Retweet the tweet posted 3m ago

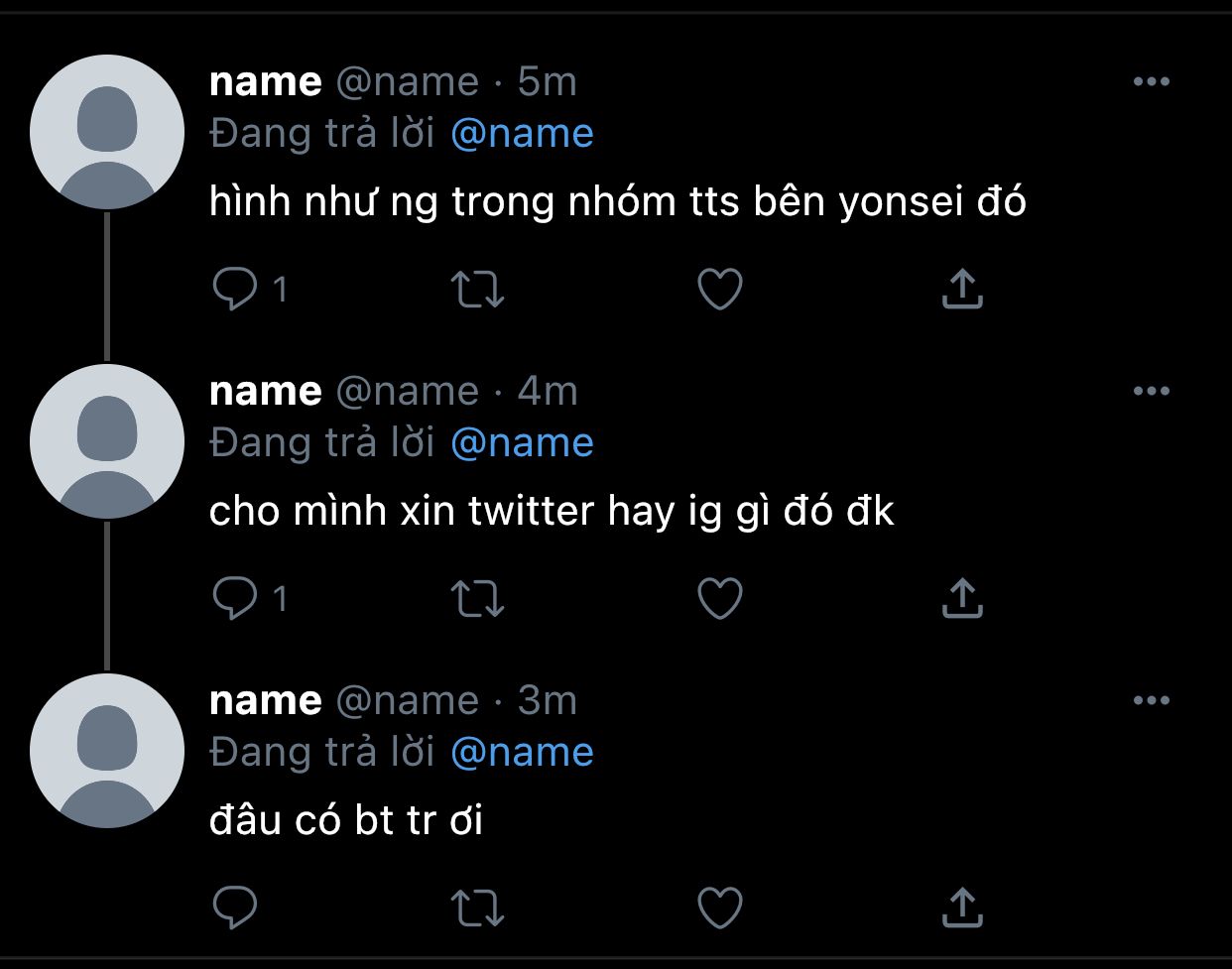477,906
